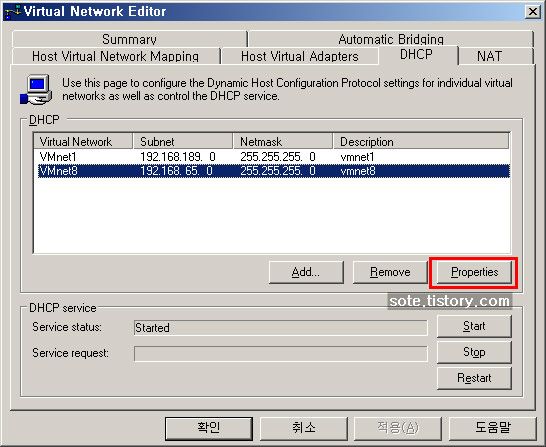Switch to the Summary tab
Viewport: 546px width, 447px height.
[129, 39]
